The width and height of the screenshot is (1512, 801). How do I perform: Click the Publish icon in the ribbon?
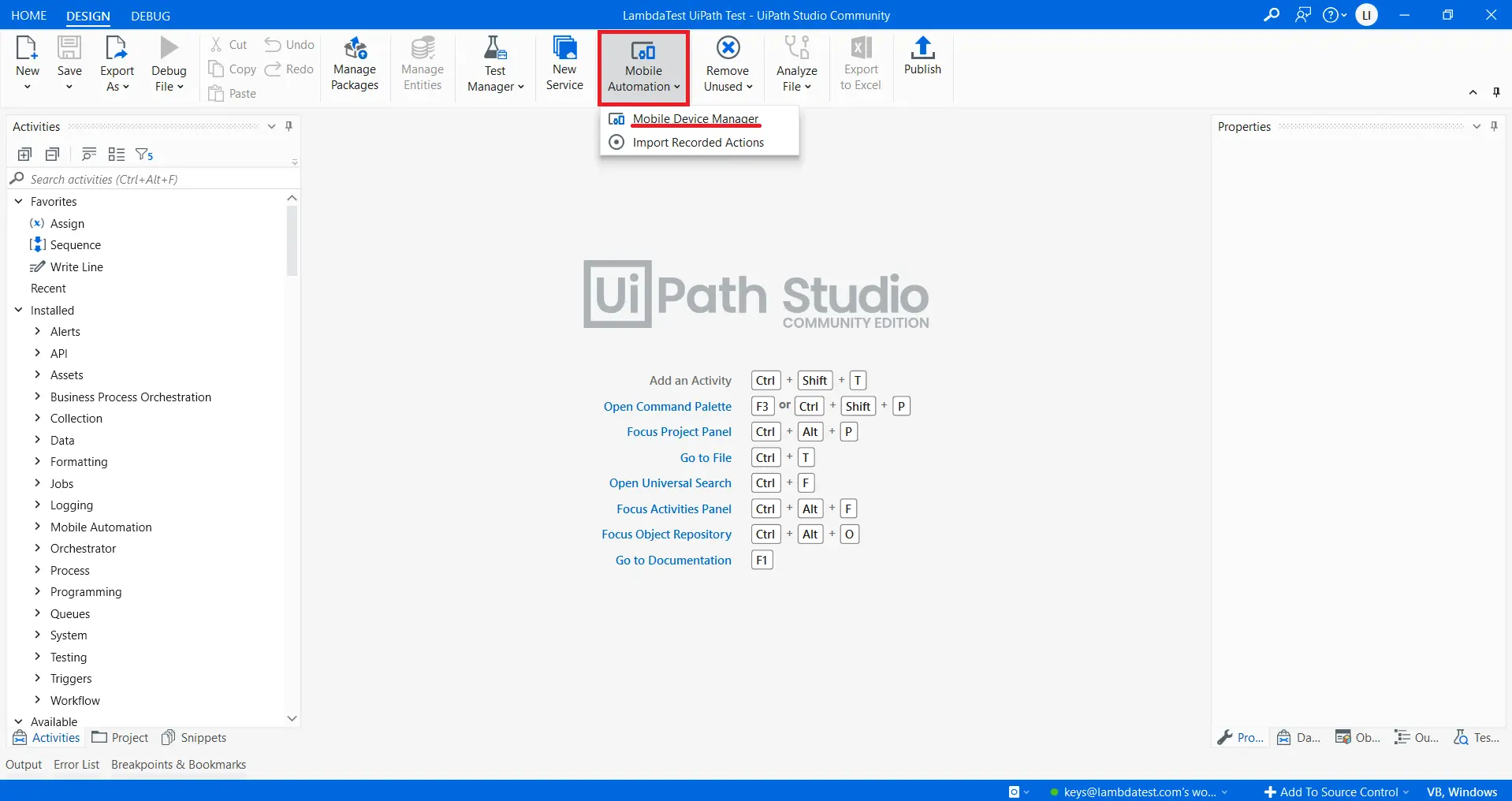(x=922, y=50)
